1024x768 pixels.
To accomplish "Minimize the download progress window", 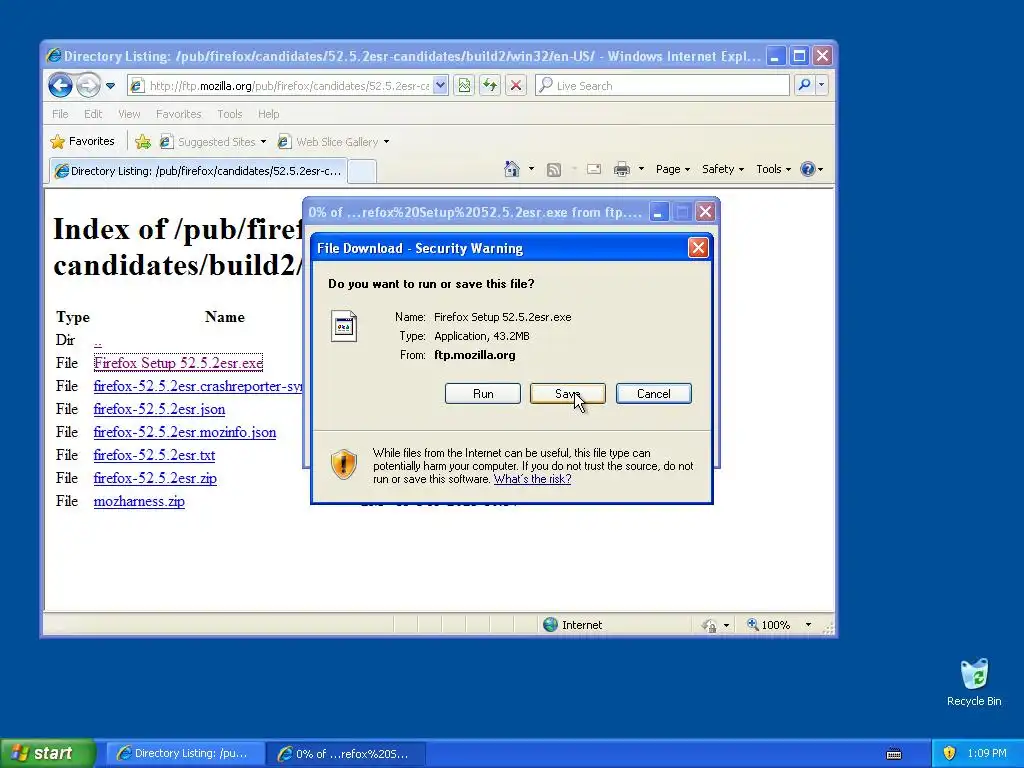I will point(659,212).
